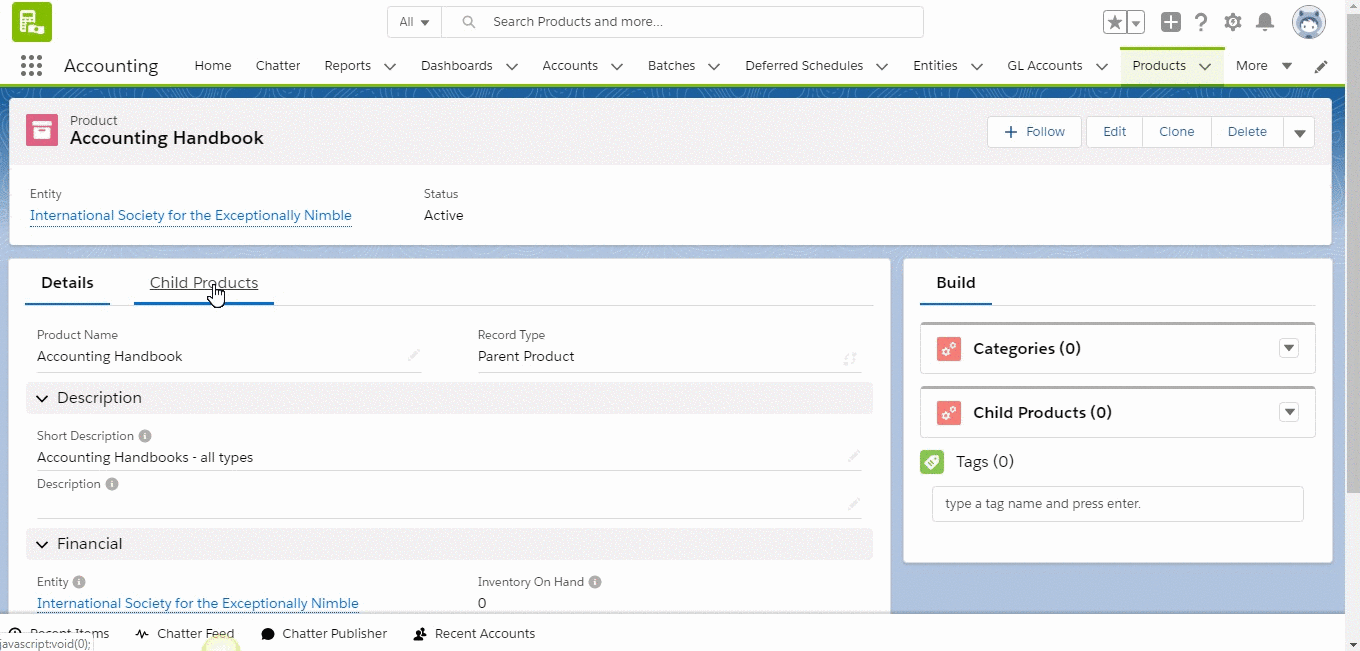Collapse the Financial section
Viewport: 1360px width, 651px height.
[x=43, y=544]
